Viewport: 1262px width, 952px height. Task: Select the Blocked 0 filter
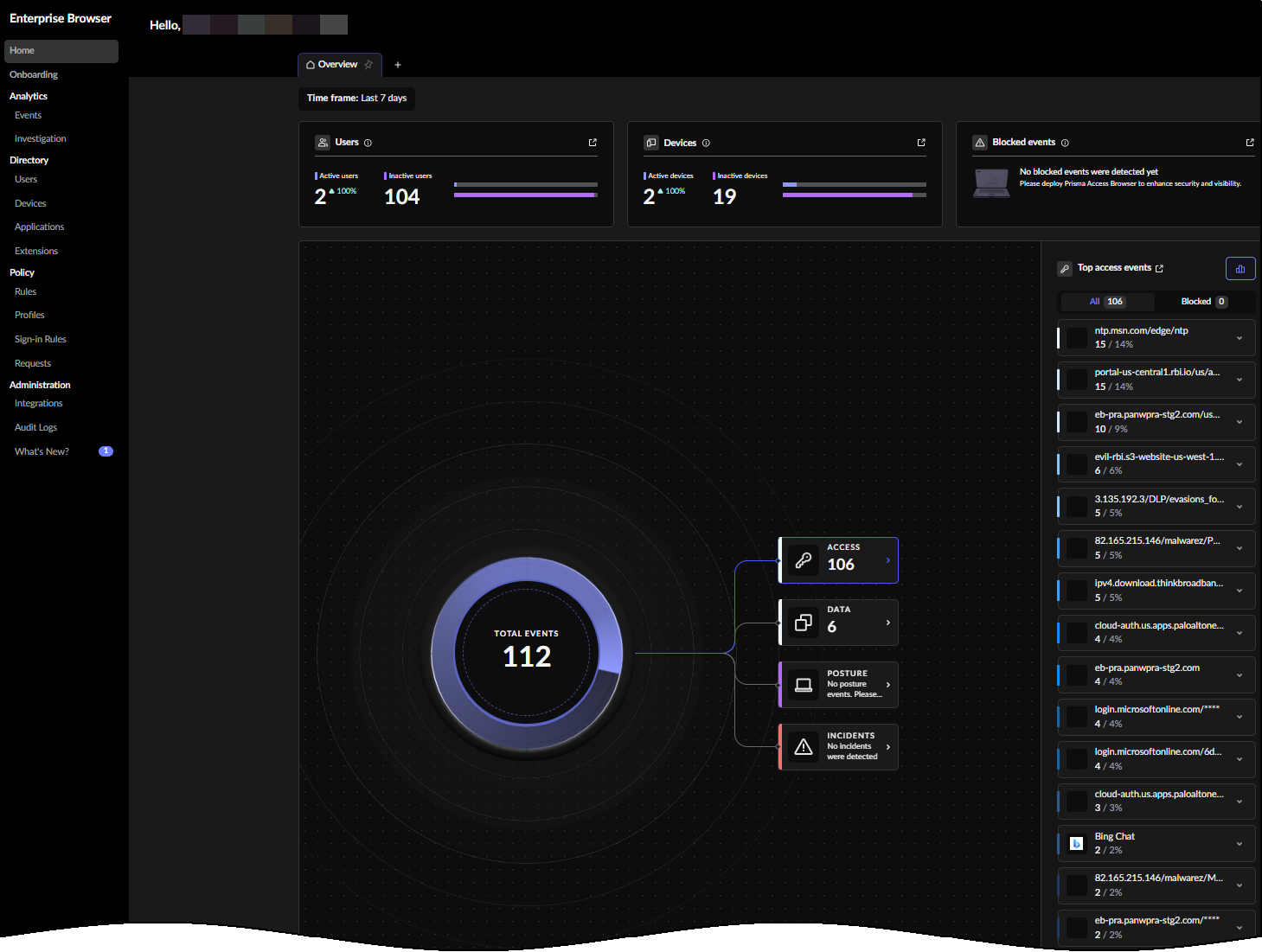(x=1203, y=302)
